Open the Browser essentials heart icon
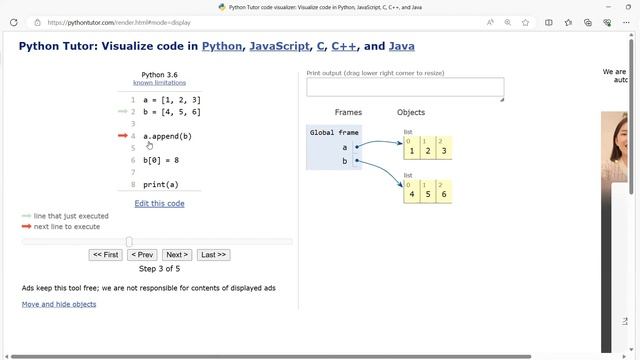This screenshot has height=360, width=640. coord(607,22)
